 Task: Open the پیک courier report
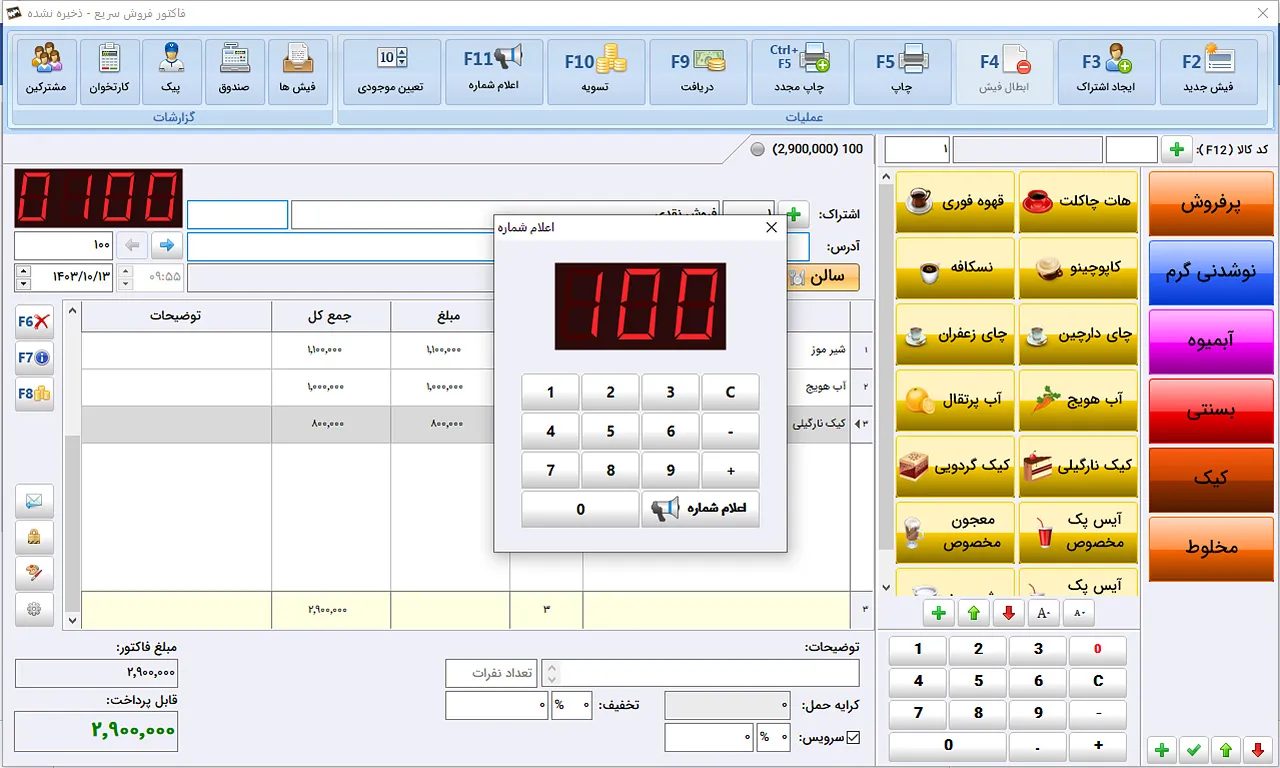tap(172, 72)
